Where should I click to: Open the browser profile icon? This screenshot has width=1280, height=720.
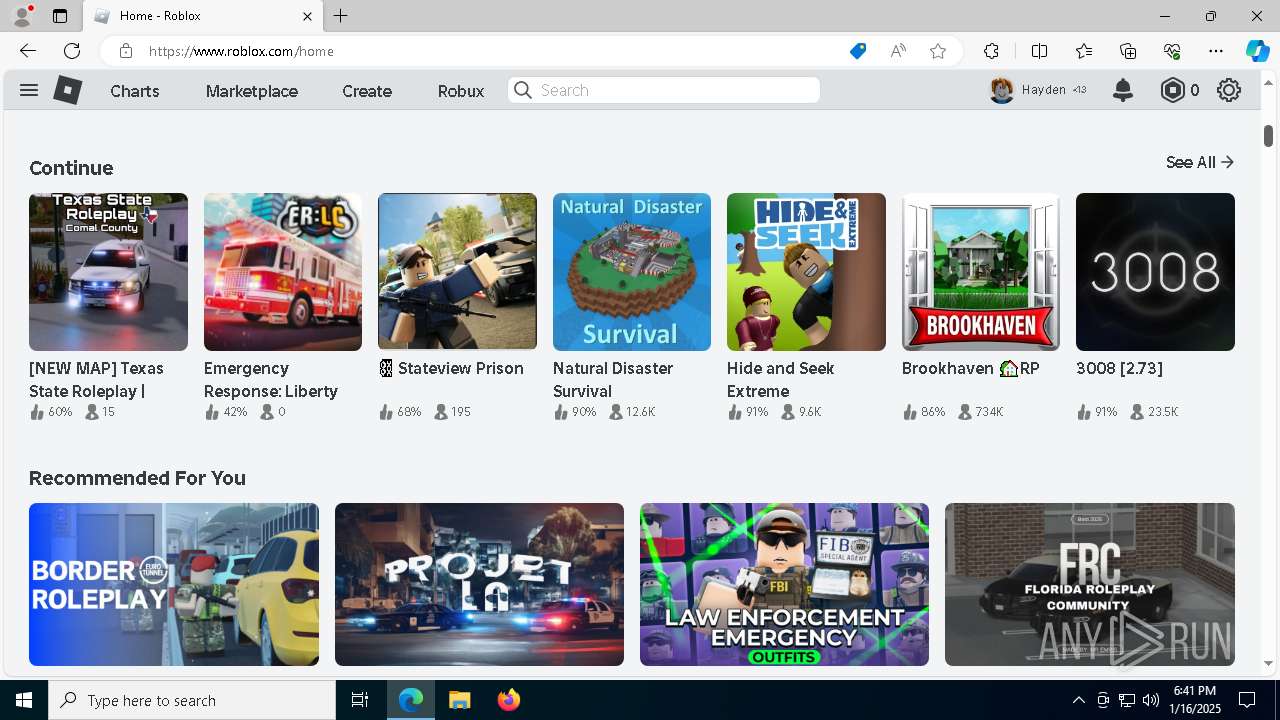[21, 16]
